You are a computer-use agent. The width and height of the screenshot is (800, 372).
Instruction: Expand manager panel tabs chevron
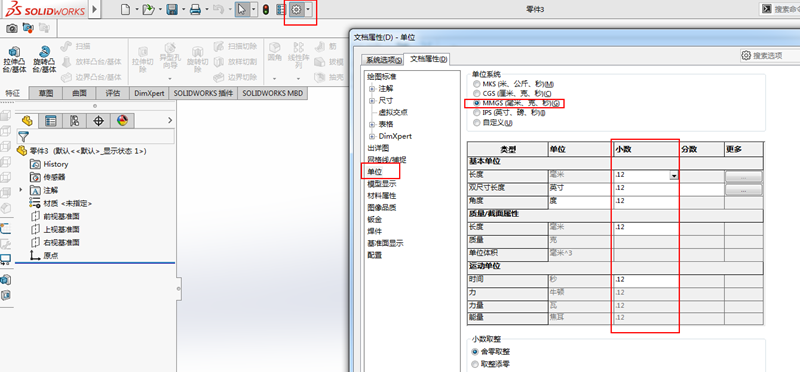pos(170,120)
